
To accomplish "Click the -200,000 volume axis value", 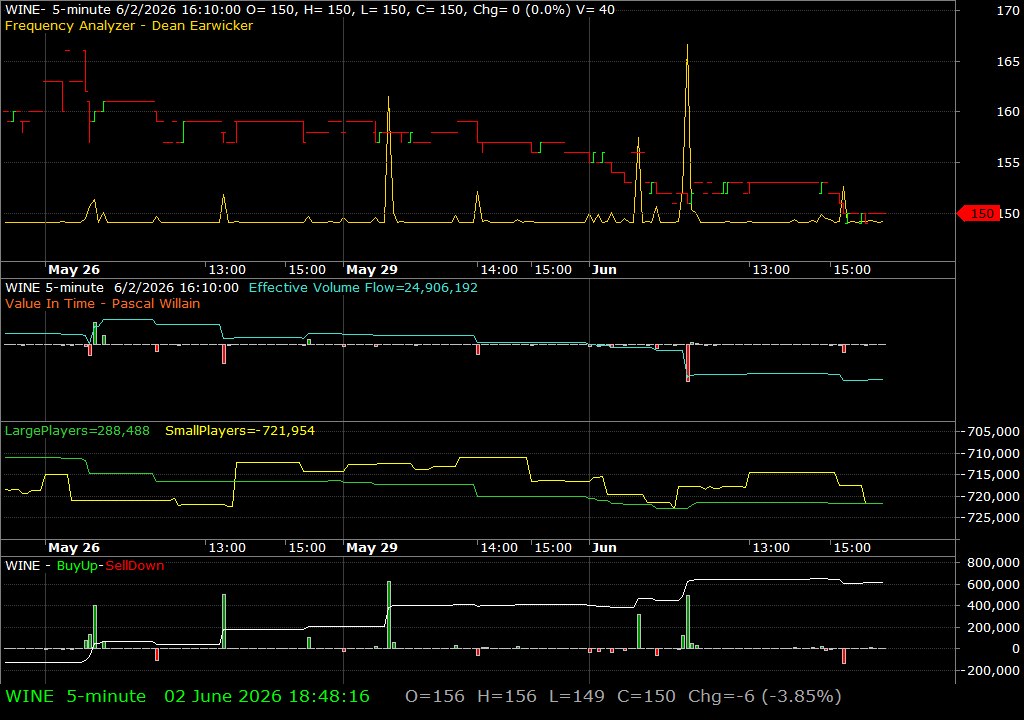I will [990, 670].
